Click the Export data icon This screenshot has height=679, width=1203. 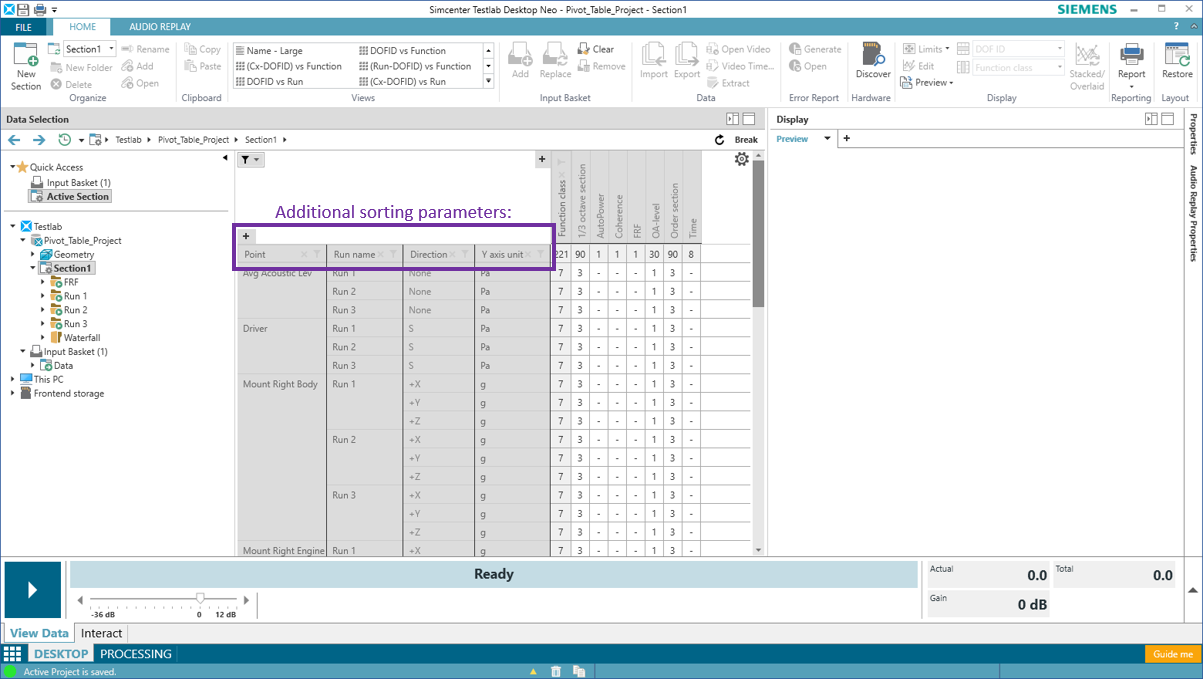point(687,57)
